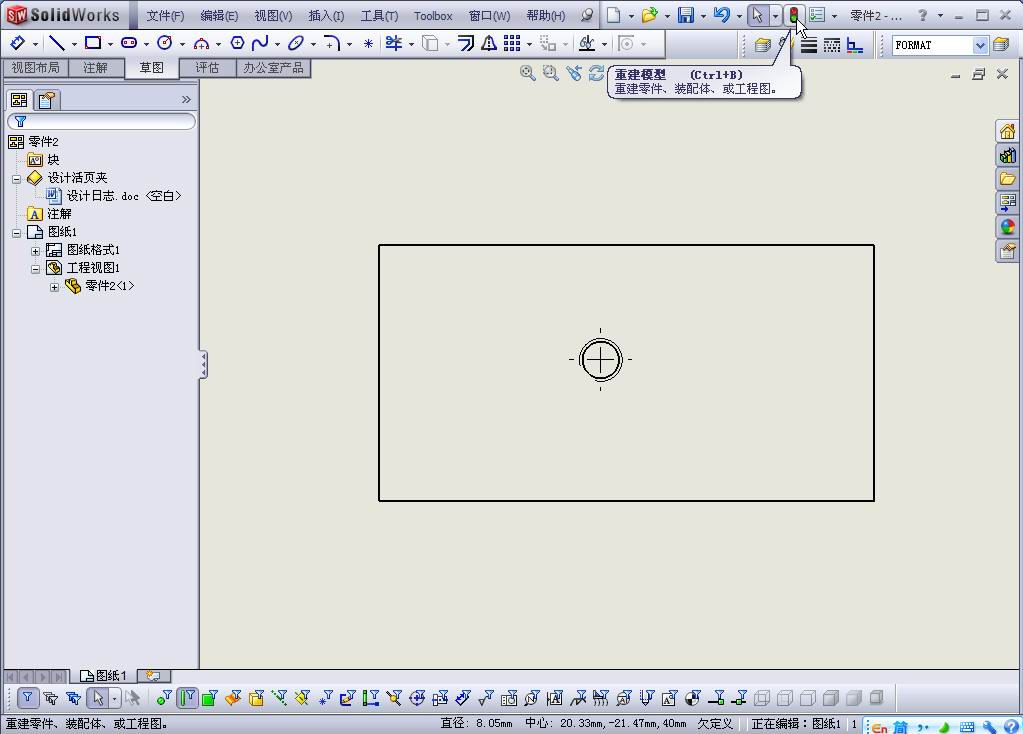Switch to FeatureManager design tree panel icon
This screenshot has width=1023, height=734.
(19, 100)
